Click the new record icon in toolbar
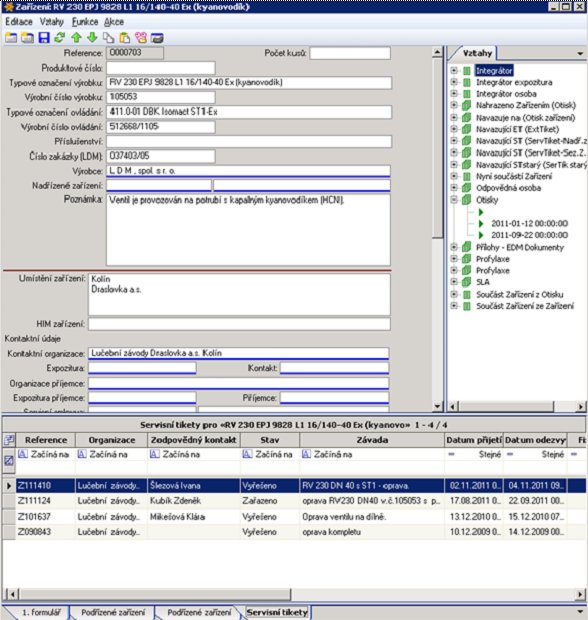 [x=11, y=38]
